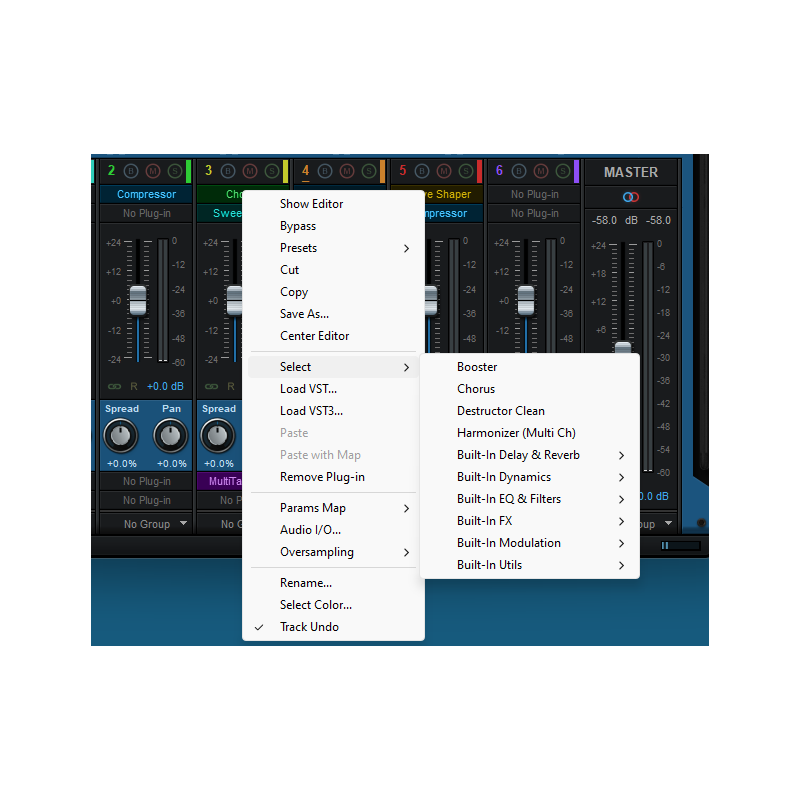800x800 pixels.
Task: Bypass channel 4 via its B icon
Action: (325, 171)
